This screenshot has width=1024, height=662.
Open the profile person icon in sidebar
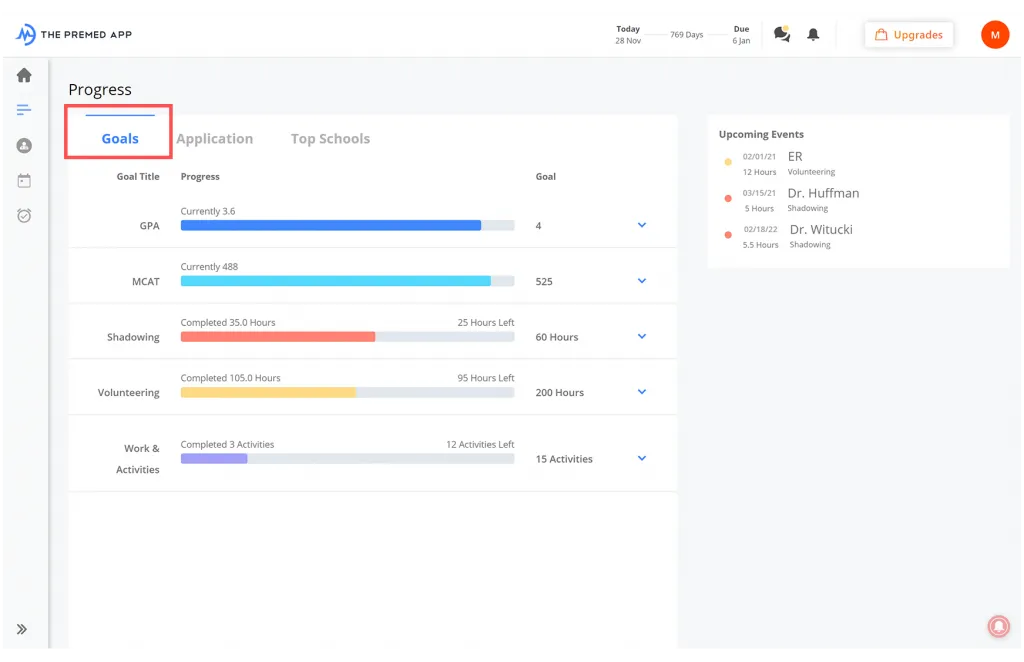(24, 146)
